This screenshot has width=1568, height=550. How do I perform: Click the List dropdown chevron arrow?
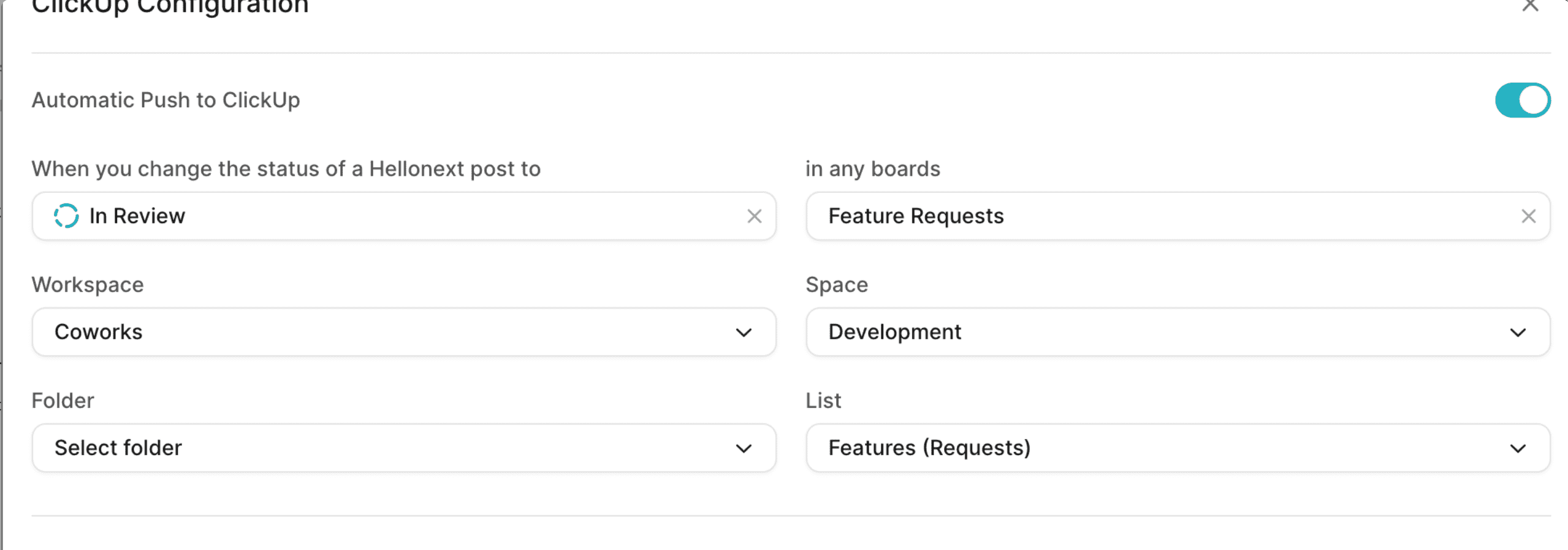coord(1518,448)
